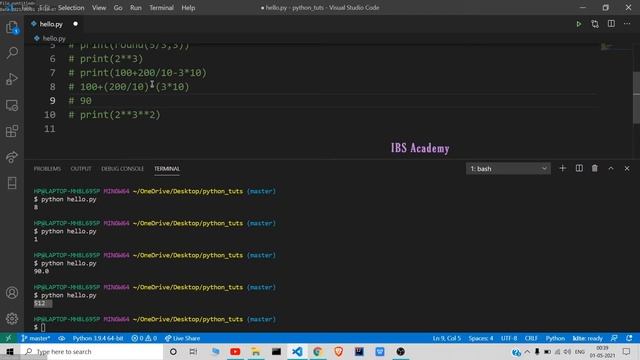Select Python 3.9.4 64-bit interpreter in status bar
Screen dimensions: 640x360
98,338
